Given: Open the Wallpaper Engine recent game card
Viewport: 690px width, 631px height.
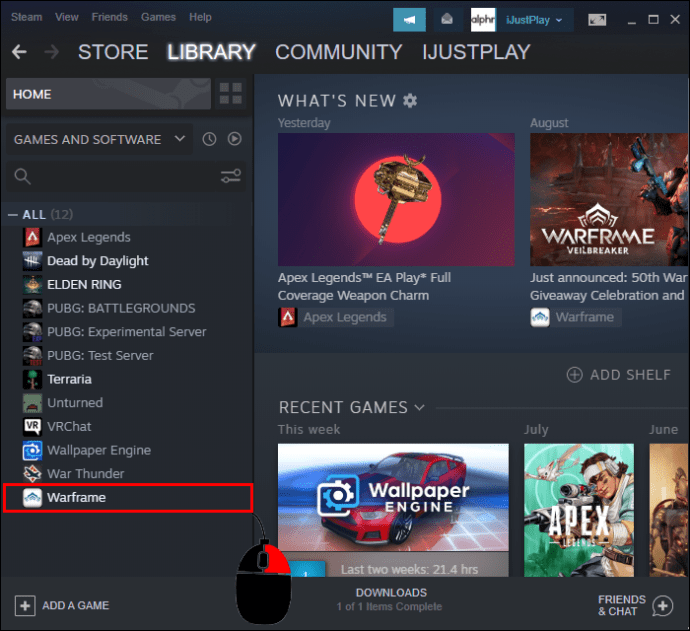Looking at the screenshot, I should point(393,510).
